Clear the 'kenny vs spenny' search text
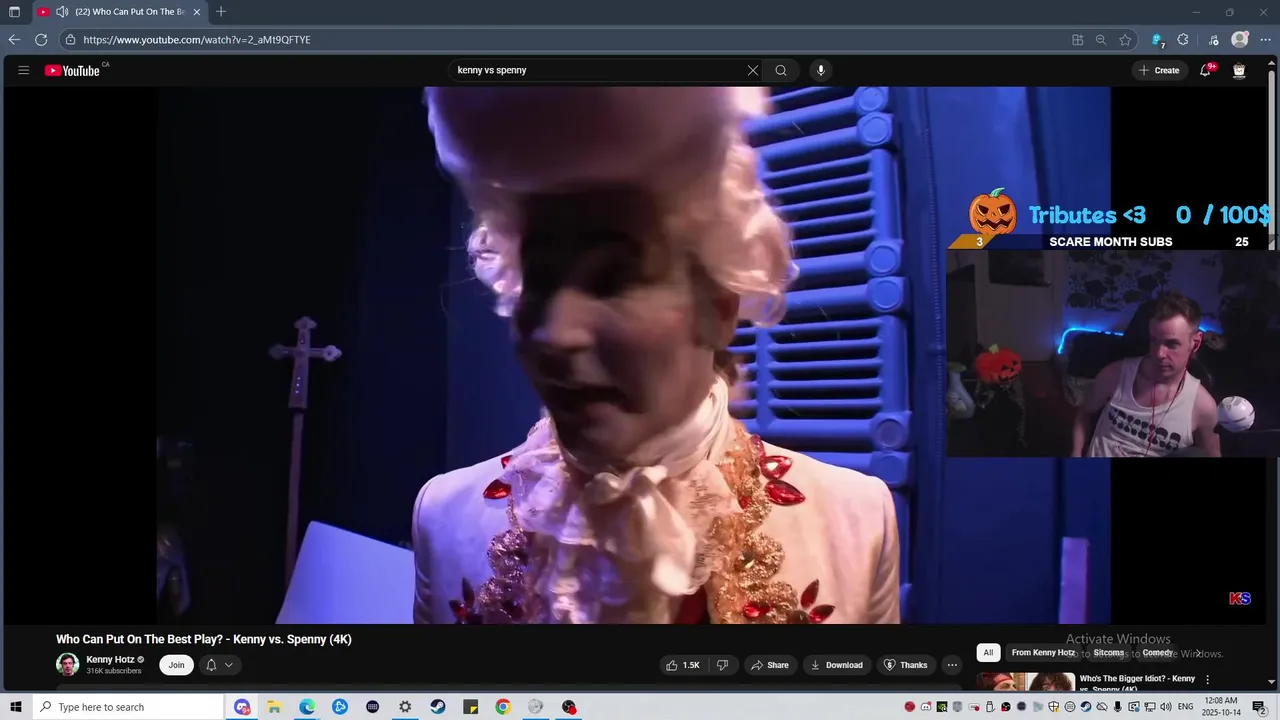Image resolution: width=1280 pixels, height=720 pixels. click(753, 70)
